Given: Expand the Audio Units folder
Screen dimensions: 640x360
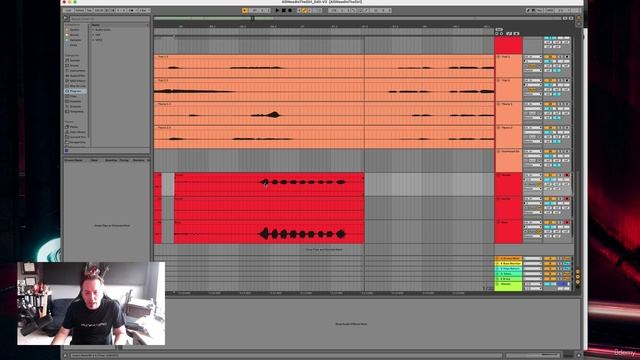Looking at the screenshot, I should (x=93, y=30).
